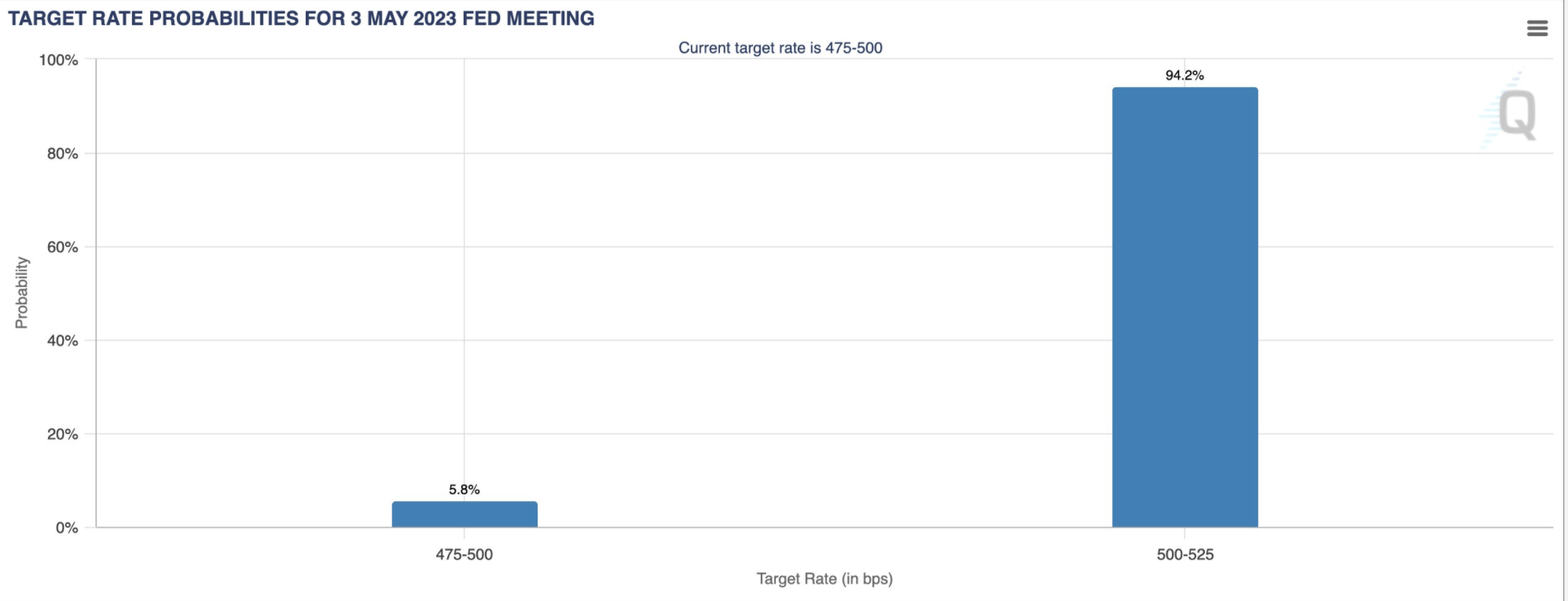Click the 5.8% data label

tap(465, 489)
